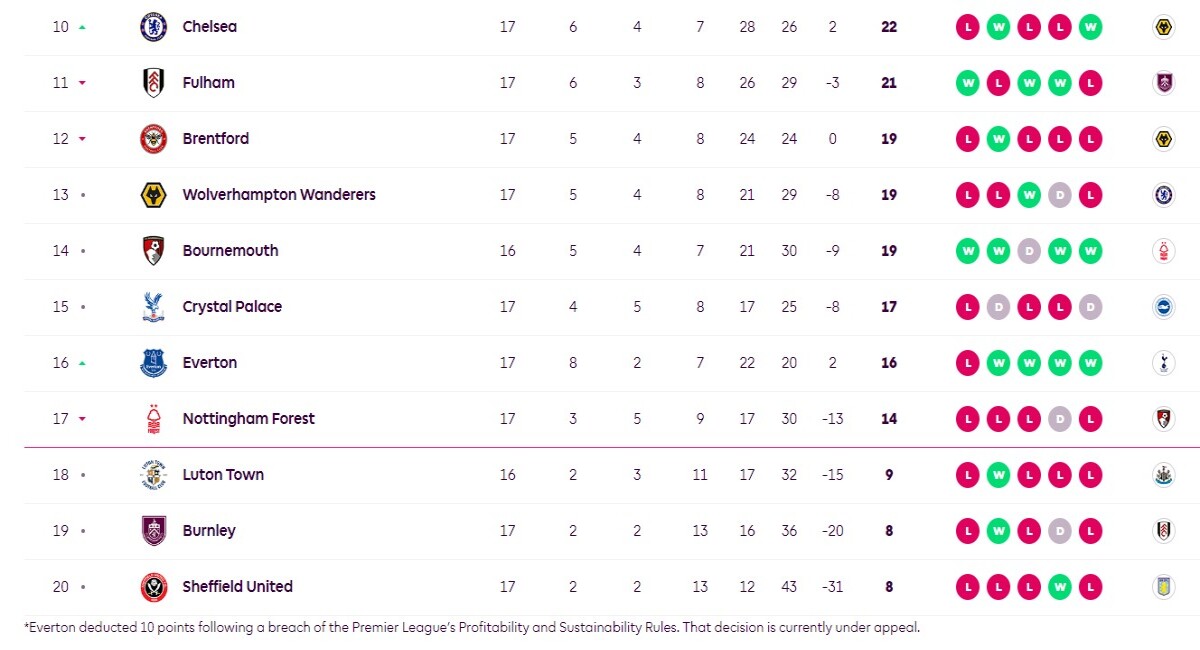The image size is (1200, 650).
Task: Click the Fulham club badge
Action: pyautogui.click(x=153, y=83)
